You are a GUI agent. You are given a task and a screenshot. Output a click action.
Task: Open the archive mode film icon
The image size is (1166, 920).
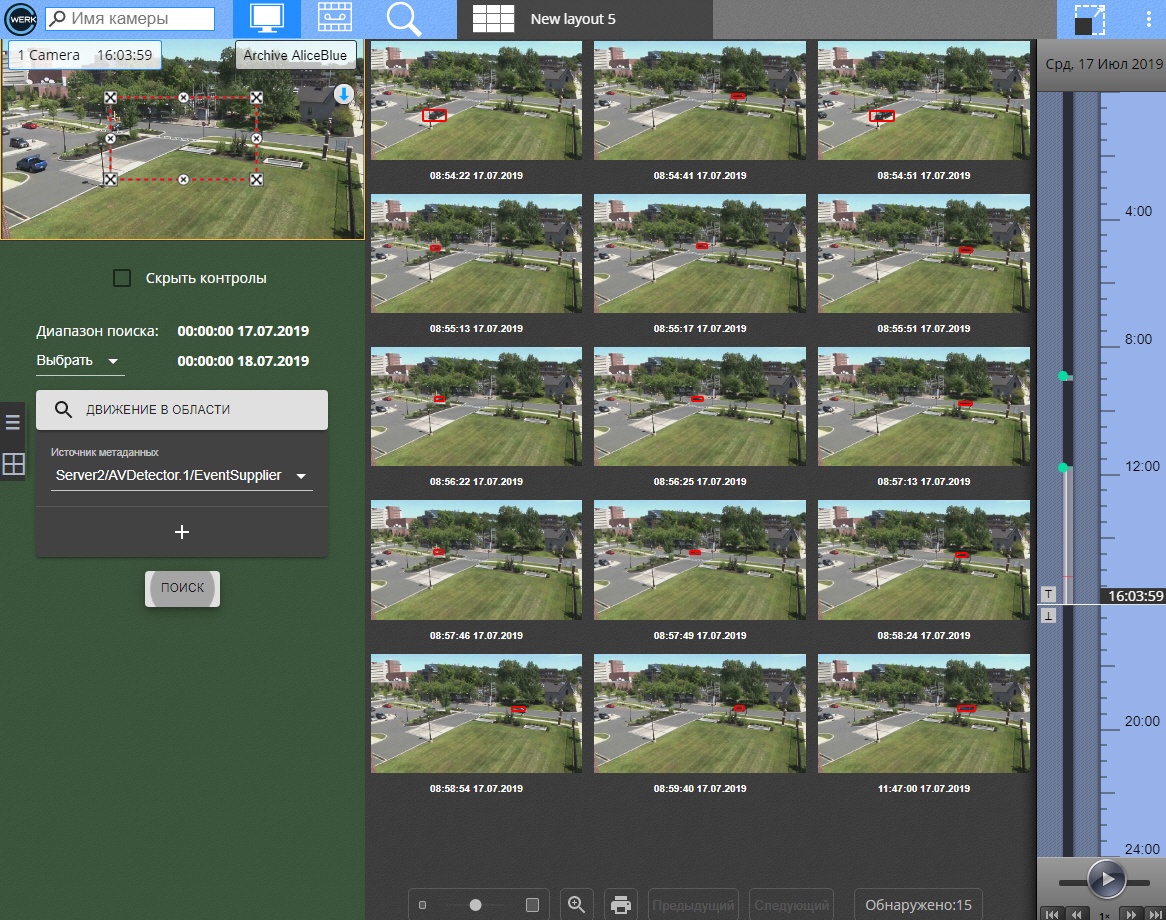(335, 19)
